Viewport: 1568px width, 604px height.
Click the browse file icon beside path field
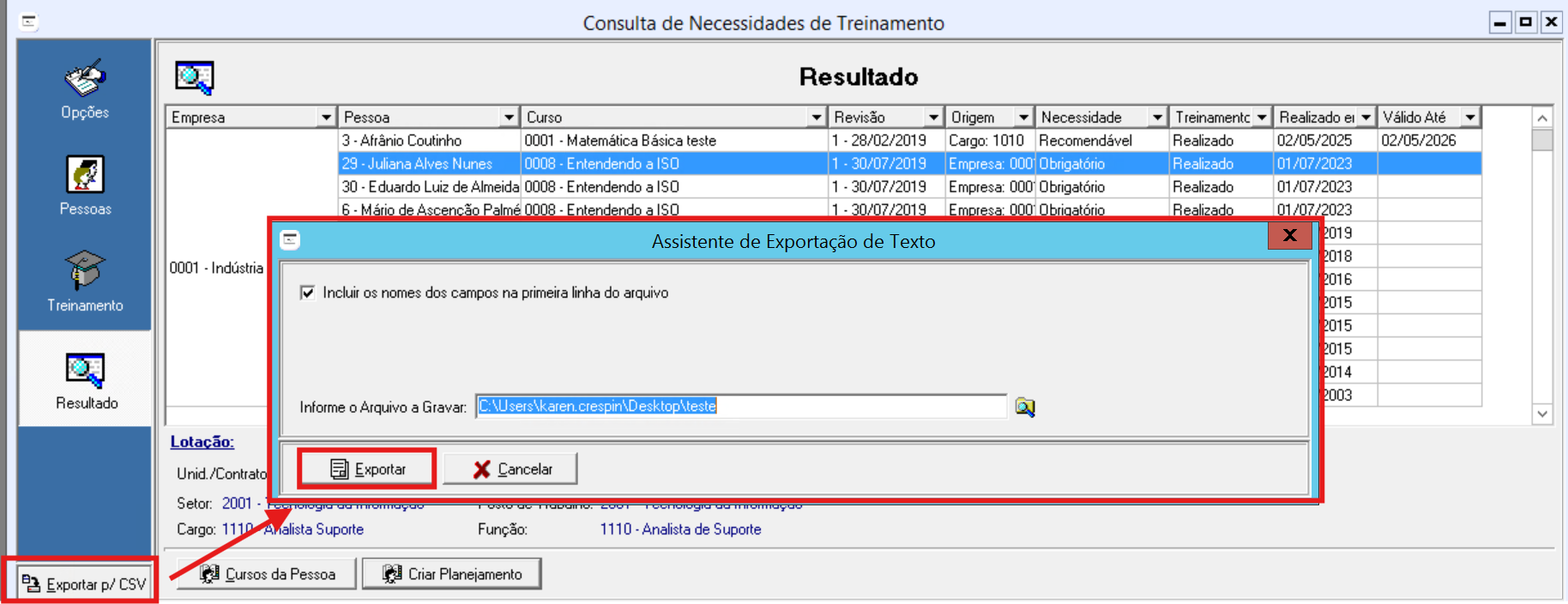point(1025,407)
